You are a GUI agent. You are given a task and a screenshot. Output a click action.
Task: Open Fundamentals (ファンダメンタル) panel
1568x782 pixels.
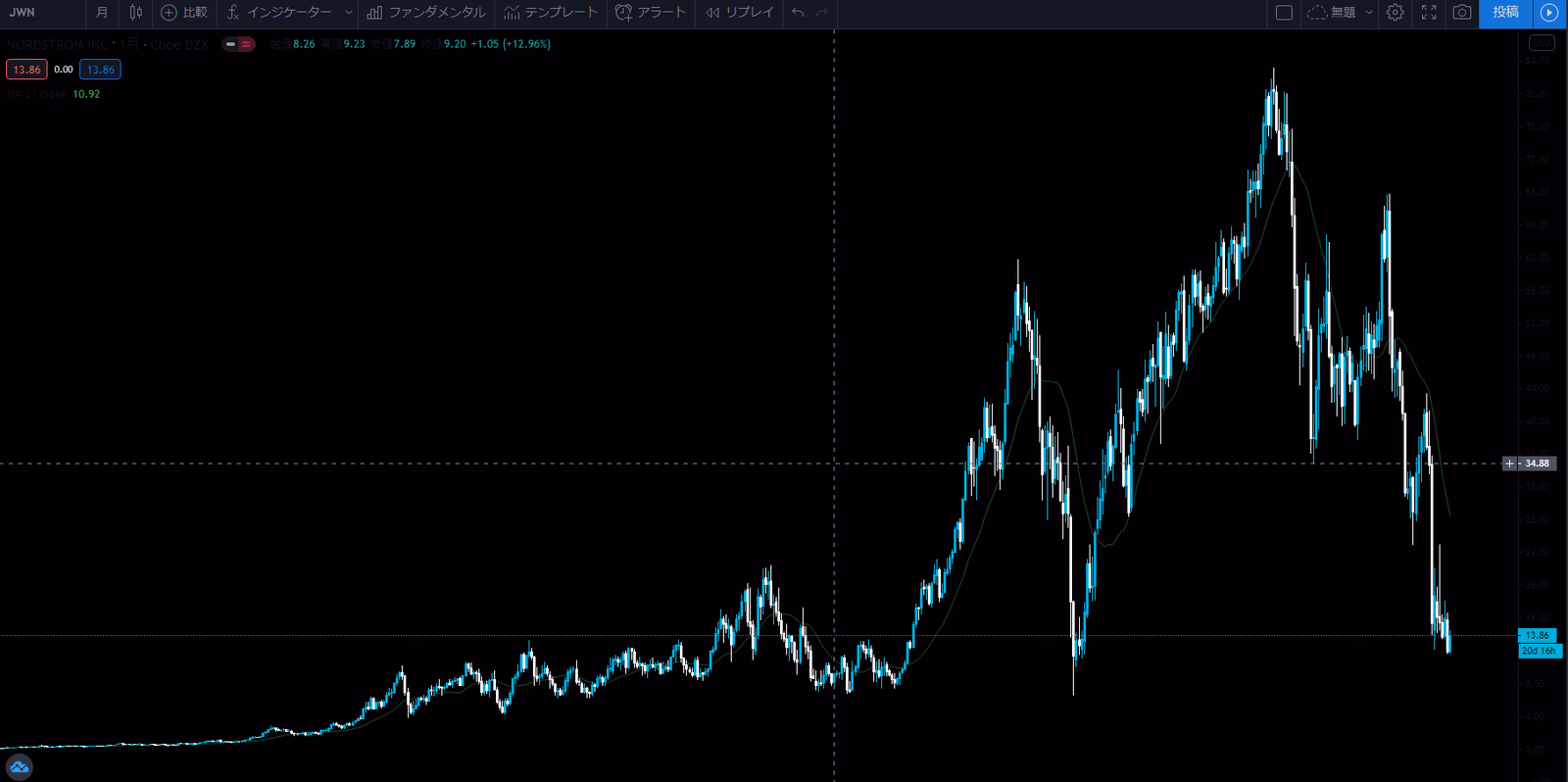426,13
